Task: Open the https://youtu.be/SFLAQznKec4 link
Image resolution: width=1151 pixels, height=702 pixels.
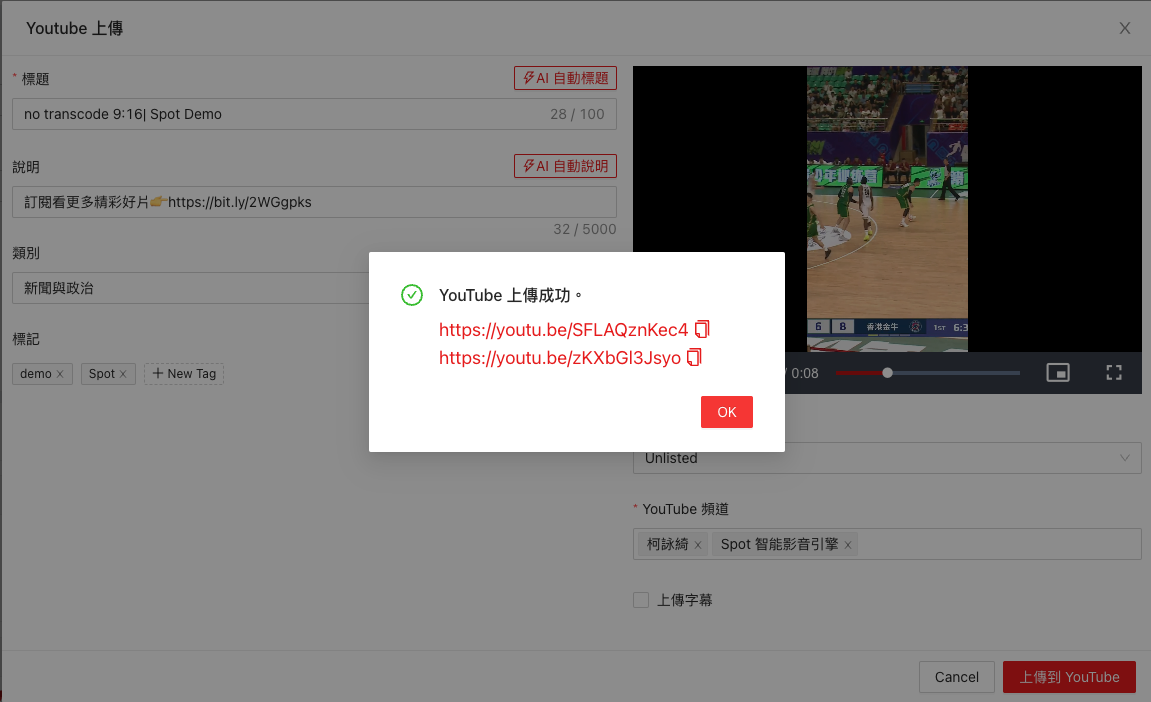Action: pos(563,330)
